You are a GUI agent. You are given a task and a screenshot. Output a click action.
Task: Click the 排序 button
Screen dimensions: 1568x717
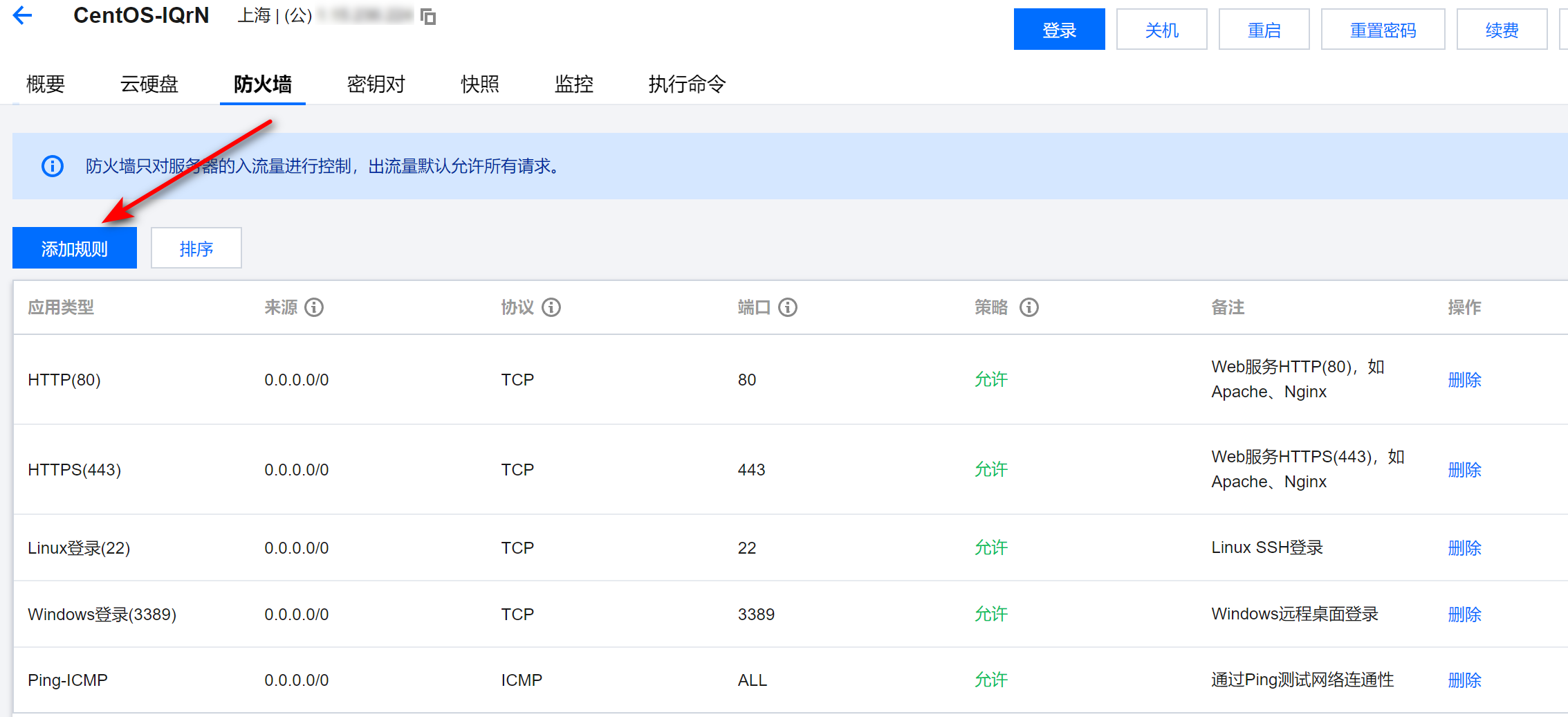196,248
